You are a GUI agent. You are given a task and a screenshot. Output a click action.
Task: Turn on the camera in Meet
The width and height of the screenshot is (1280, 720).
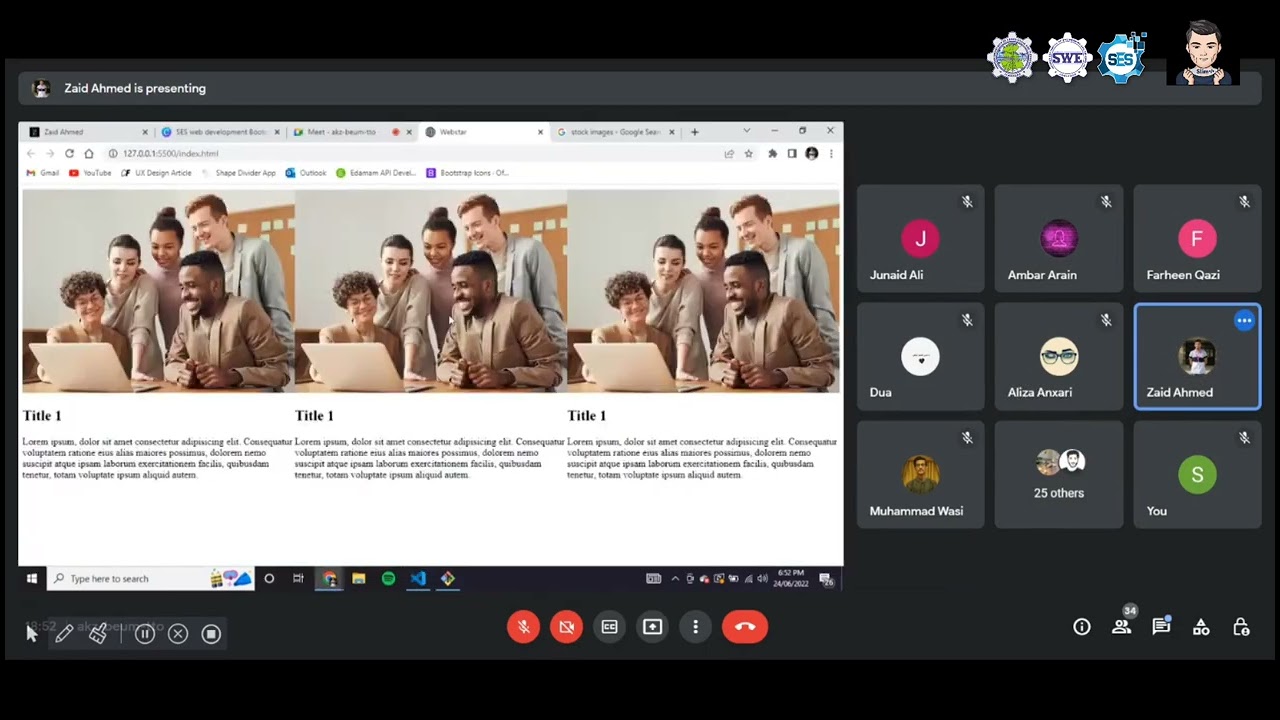click(x=566, y=627)
